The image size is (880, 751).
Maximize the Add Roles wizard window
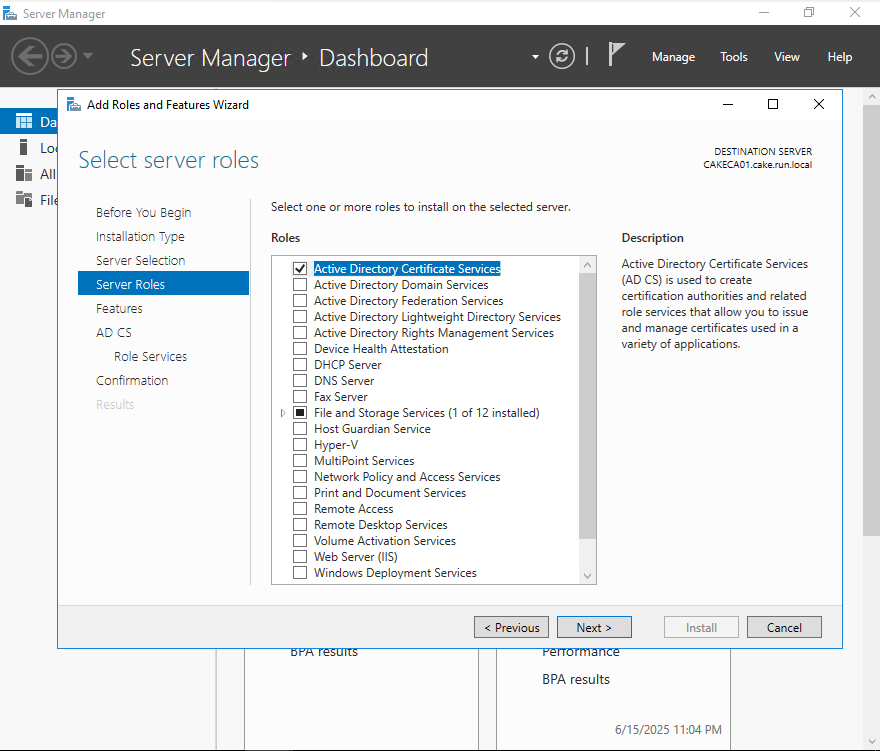point(773,104)
